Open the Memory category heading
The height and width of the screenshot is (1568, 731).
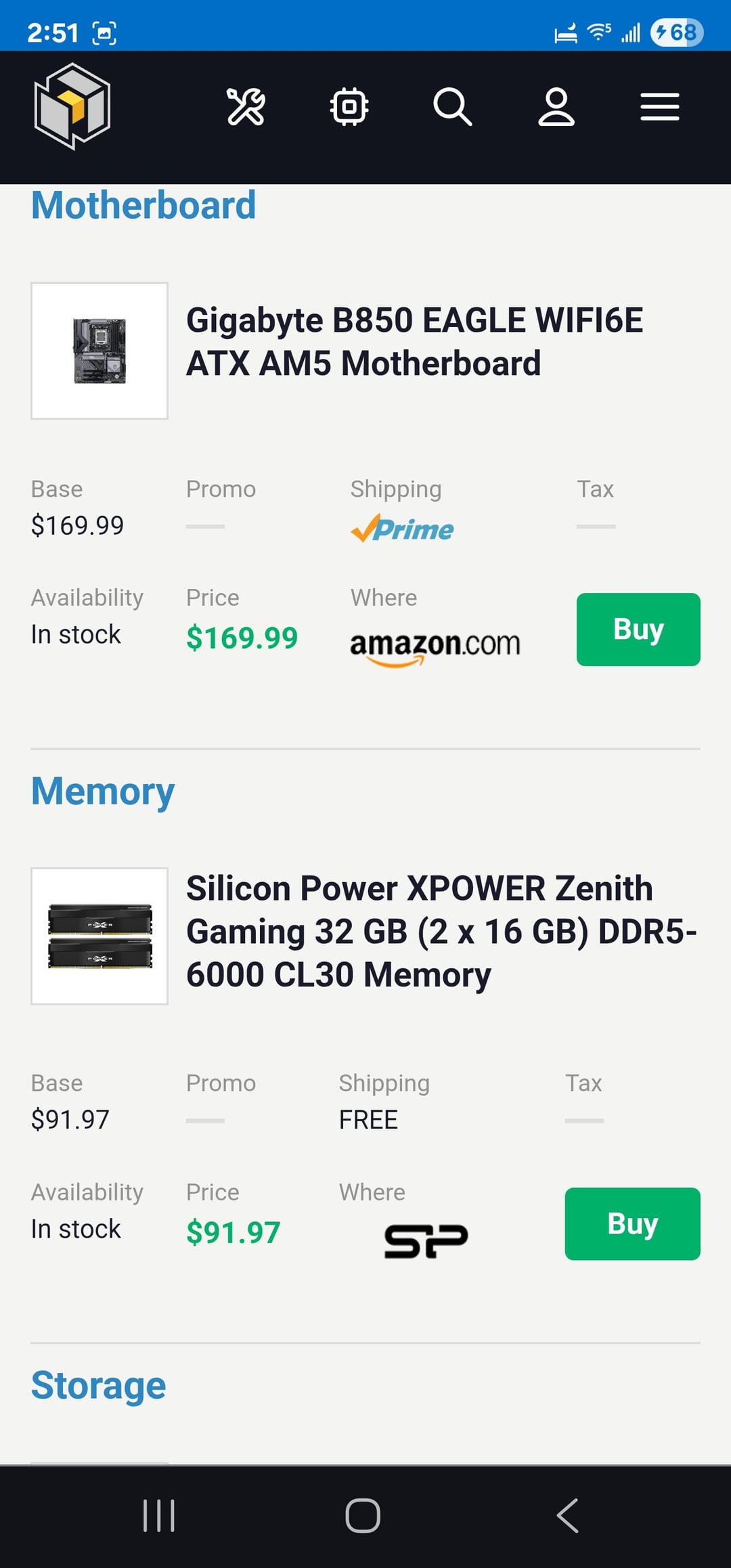(x=103, y=791)
